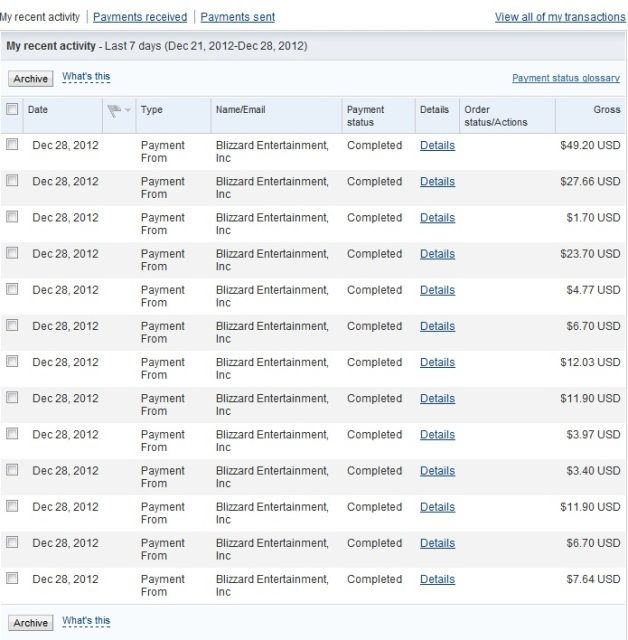The width and height of the screenshot is (628, 640).
Task: Switch to Payments received tab
Action: point(140,17)
